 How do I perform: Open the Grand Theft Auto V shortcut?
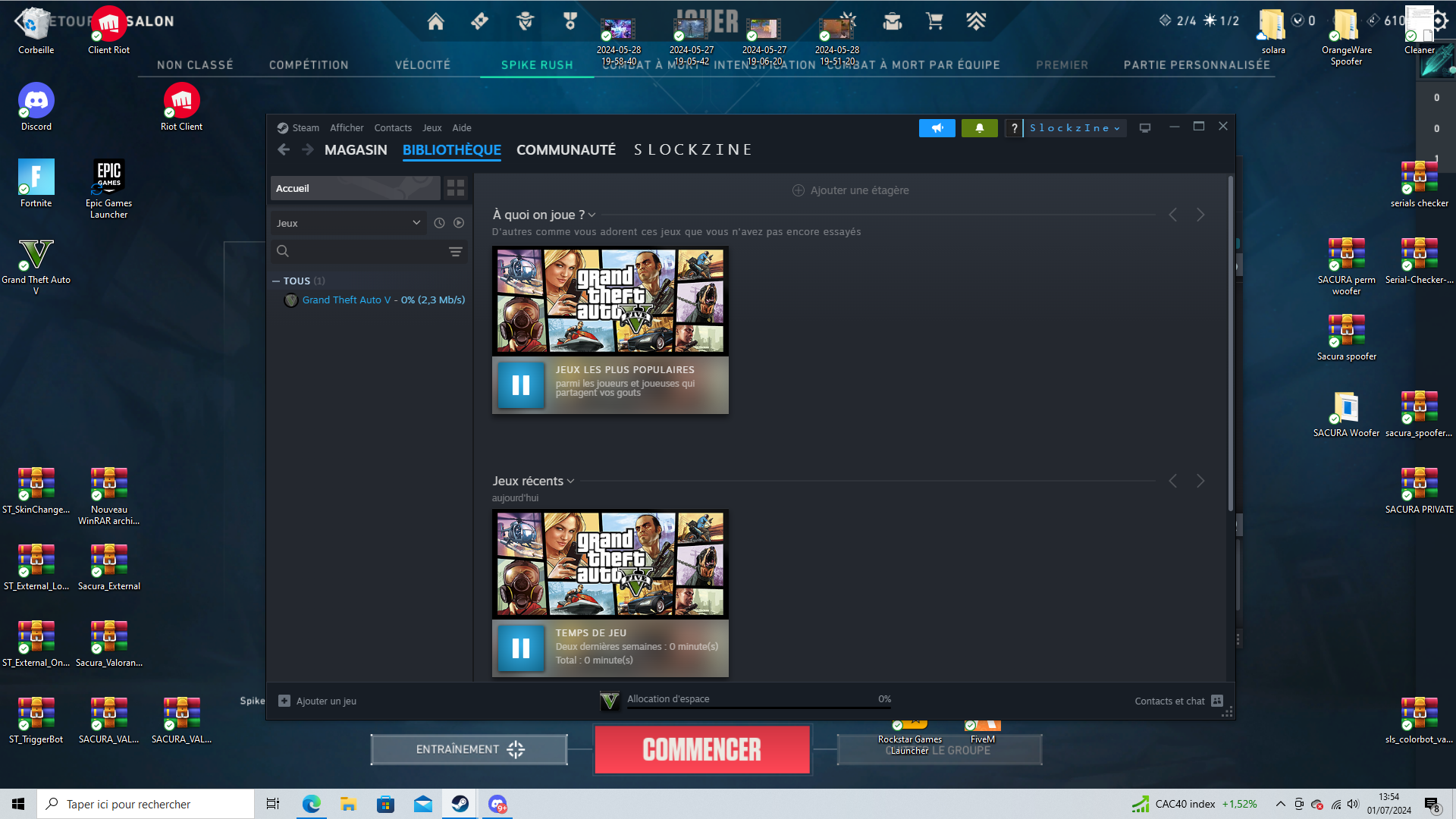36,266
